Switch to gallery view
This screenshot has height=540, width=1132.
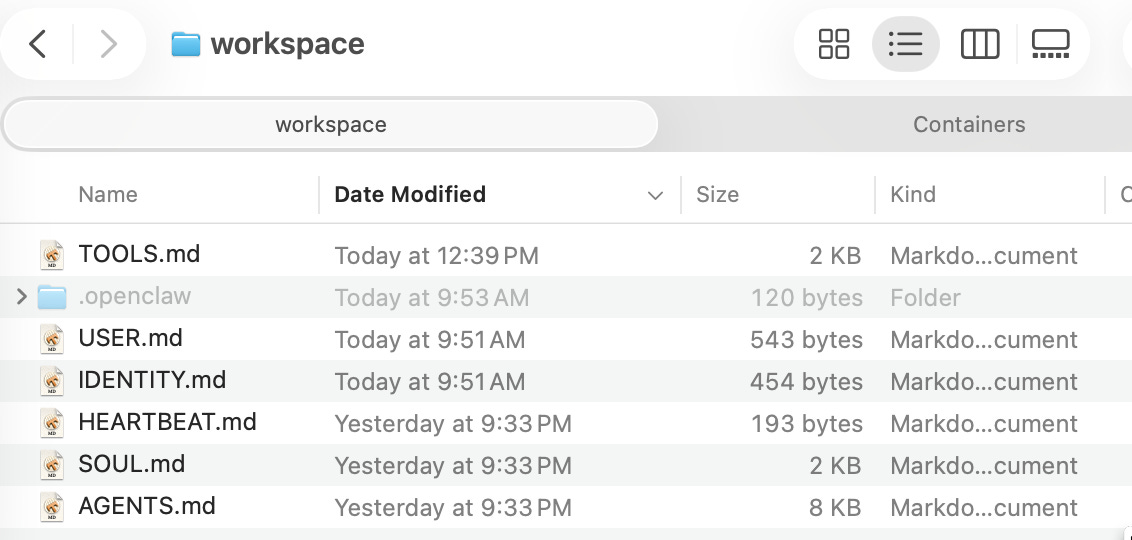tap(1050, 44)
